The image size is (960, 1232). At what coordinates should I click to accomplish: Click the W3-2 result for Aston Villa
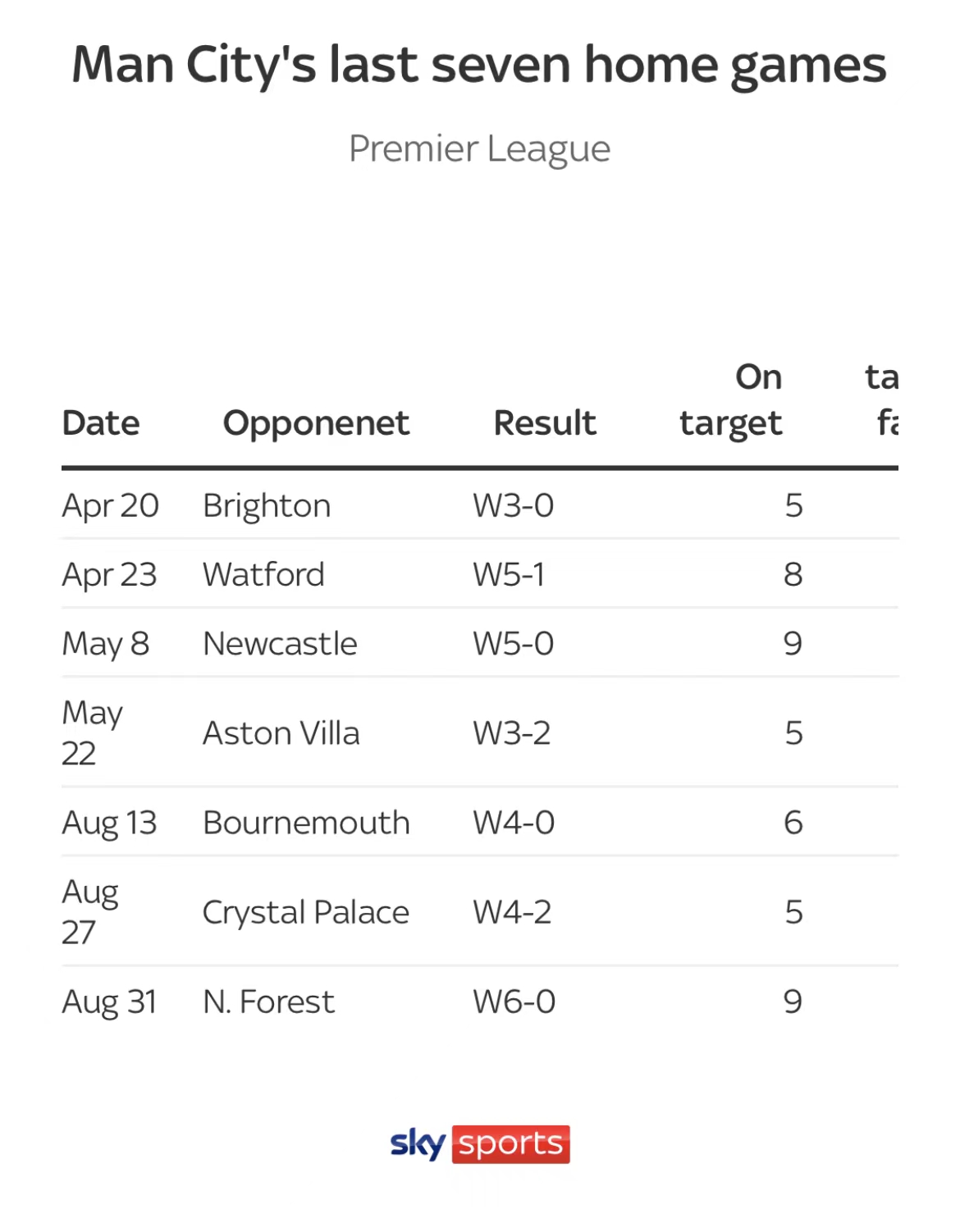(511, 732)
